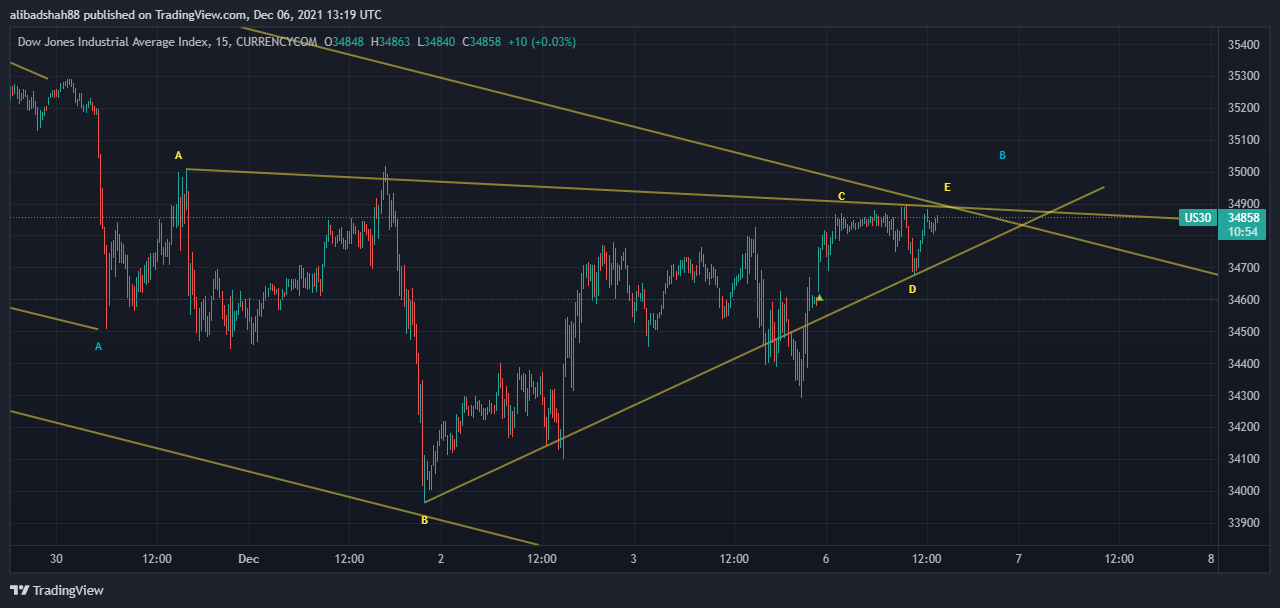Click the date label 6 on time axis
The image size is (1280, 608).
coord(826,559)
